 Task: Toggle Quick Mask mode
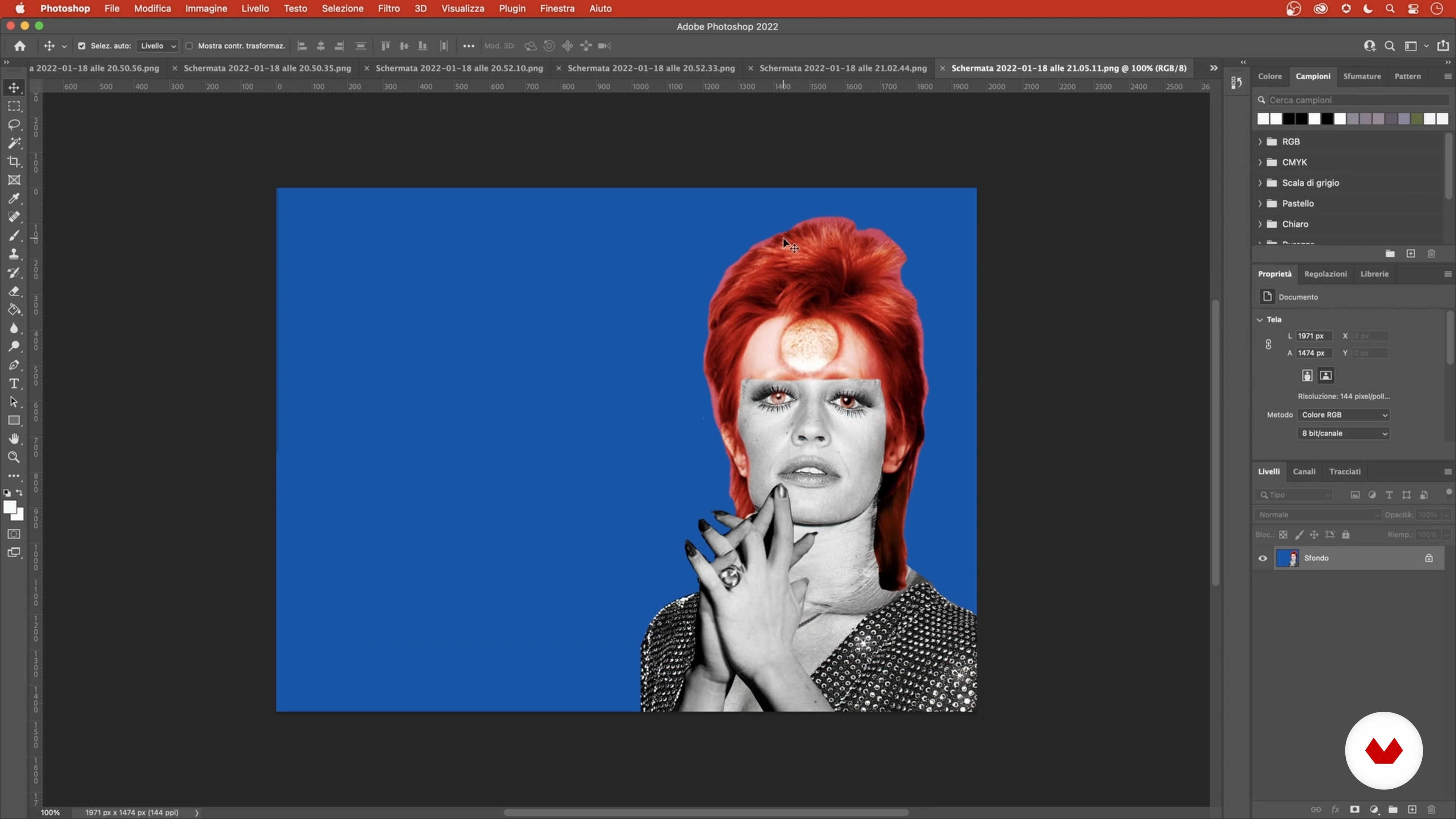[x=14, y=534]
